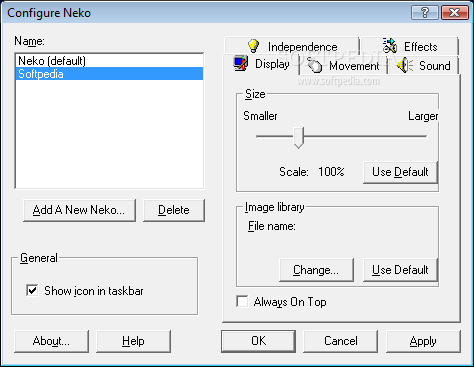This screenshot has width=474, height=367.
Task: Click the Delete button
Action: click(174, 210)
